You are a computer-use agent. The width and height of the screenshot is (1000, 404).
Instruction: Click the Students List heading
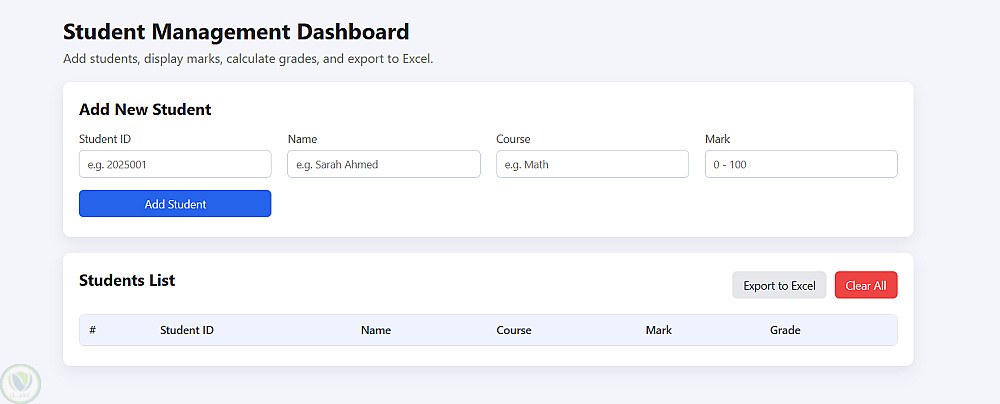coord(127,280)
